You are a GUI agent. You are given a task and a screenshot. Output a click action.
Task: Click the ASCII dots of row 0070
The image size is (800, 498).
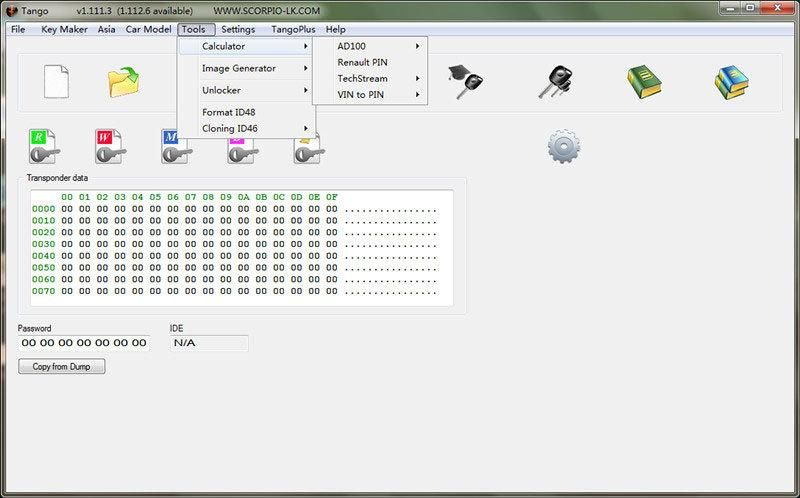pyautogui.click(x=391, y=292)
